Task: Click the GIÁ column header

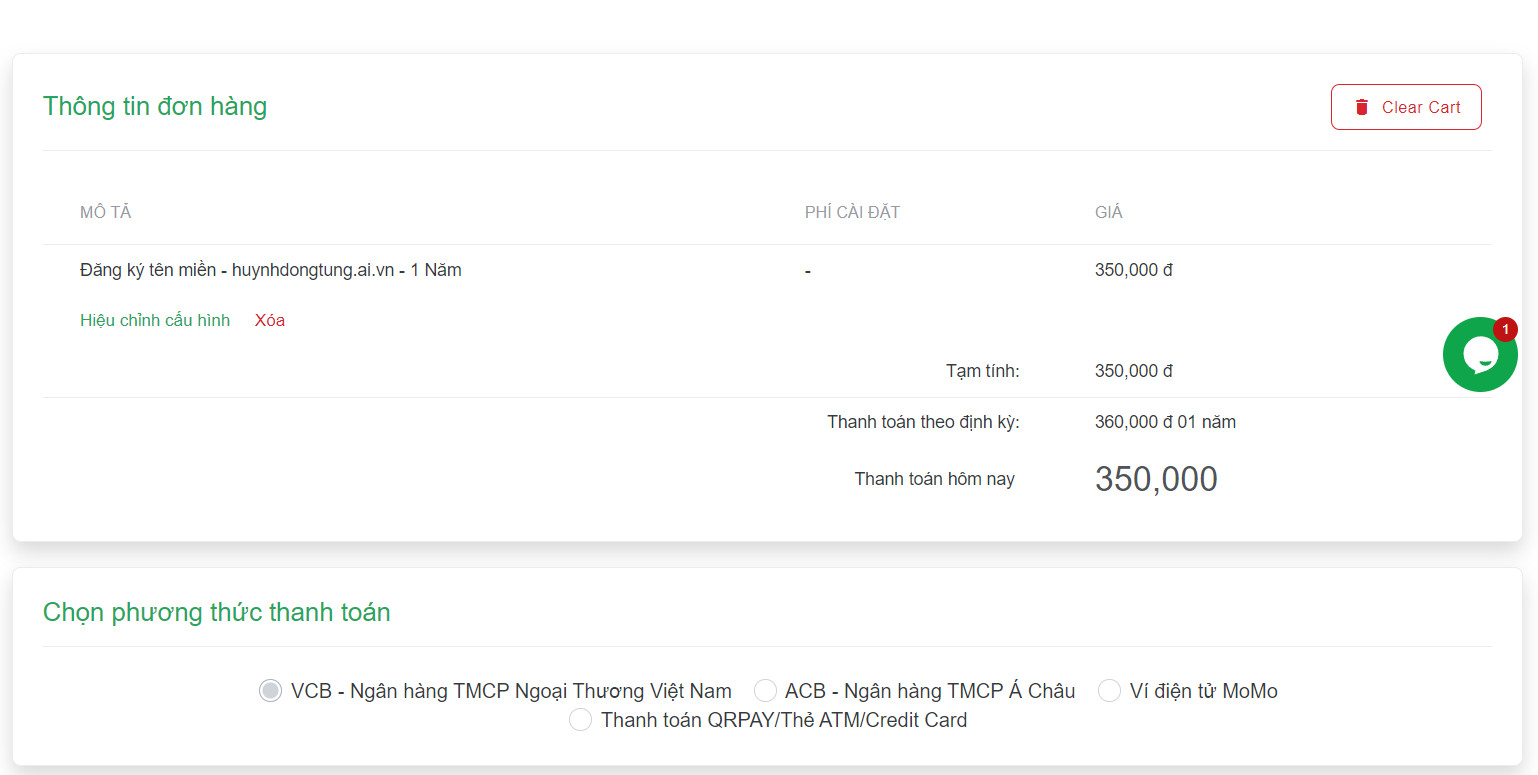Action: 1109,212
